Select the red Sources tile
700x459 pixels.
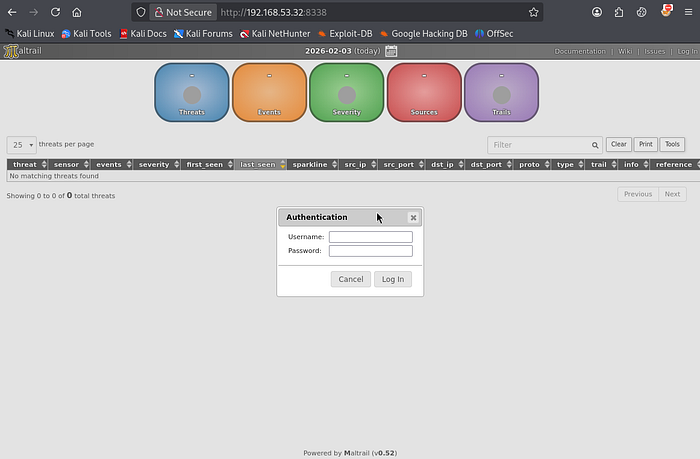[424, 92]
